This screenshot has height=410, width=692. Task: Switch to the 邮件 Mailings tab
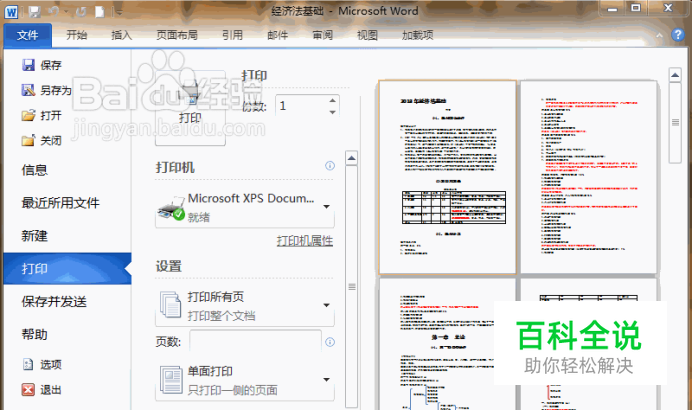click(x=278, y=35)
